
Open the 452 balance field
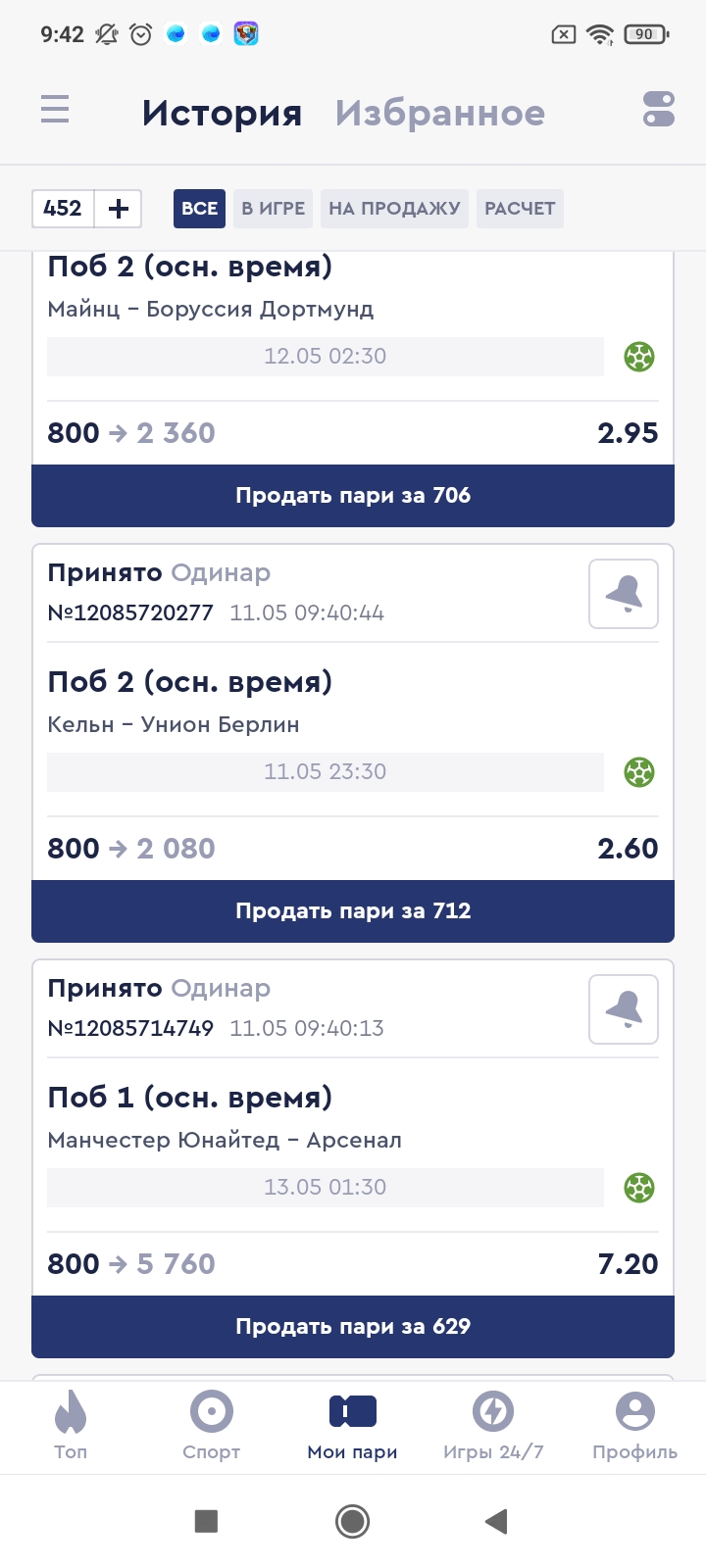click(63, 208)
